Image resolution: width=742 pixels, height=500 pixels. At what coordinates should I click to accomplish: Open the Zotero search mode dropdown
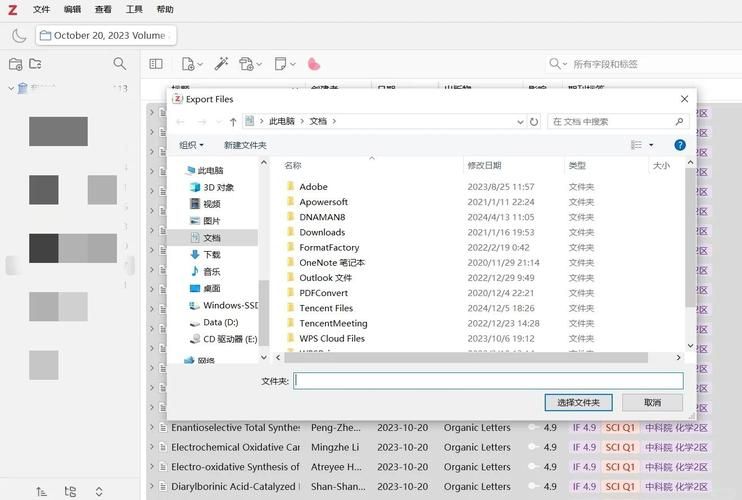point(558,64)
